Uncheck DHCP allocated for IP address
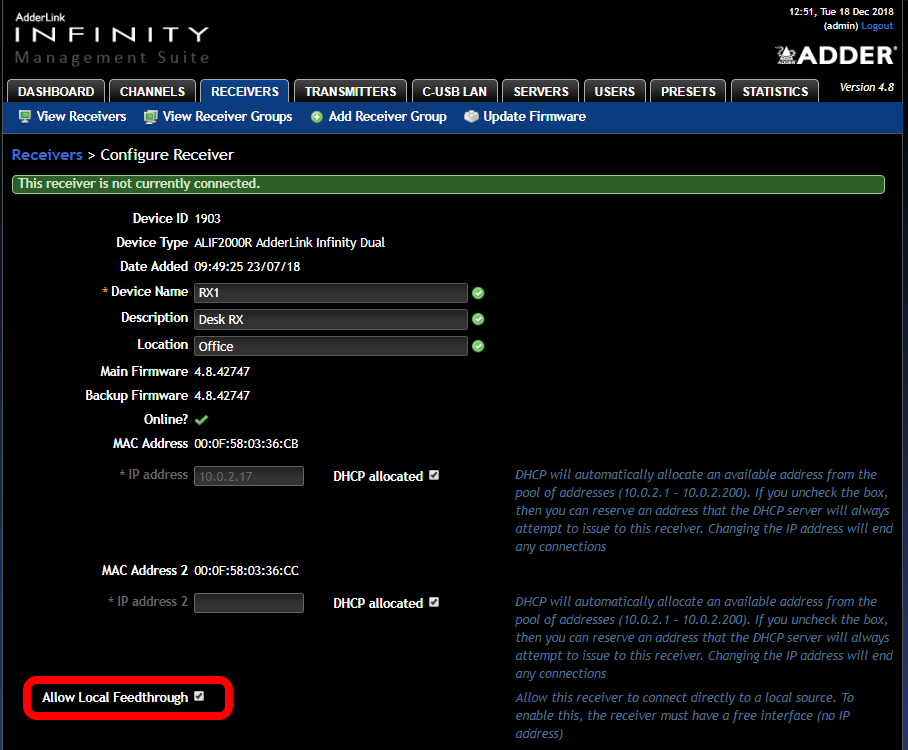This screenshot has height=750, width=908. point(434,475)
